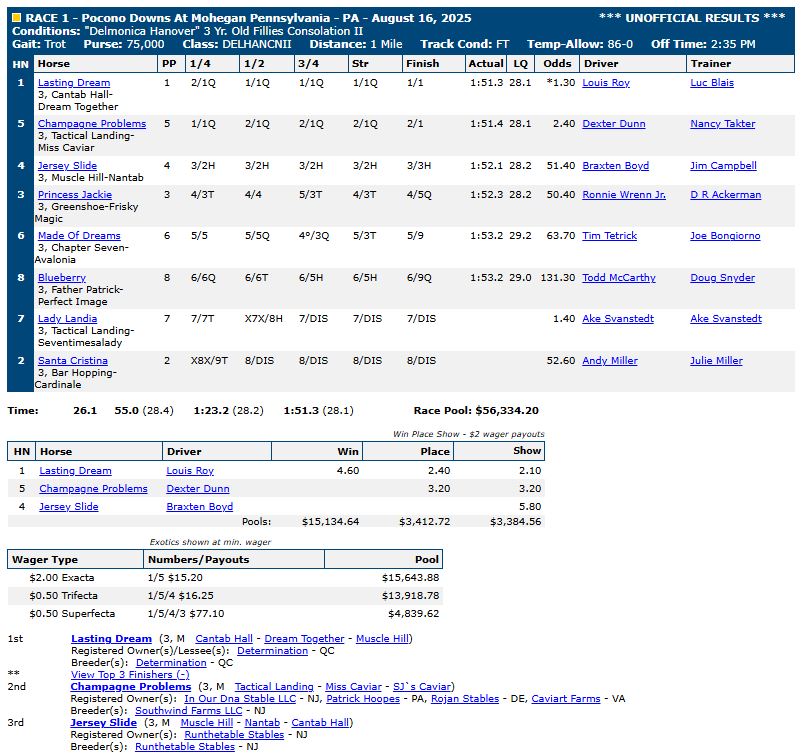The height and width of the screenshot is (755, 808).
Task: Click Braxten Boyd in the payouts table
Action: (199, 507)
